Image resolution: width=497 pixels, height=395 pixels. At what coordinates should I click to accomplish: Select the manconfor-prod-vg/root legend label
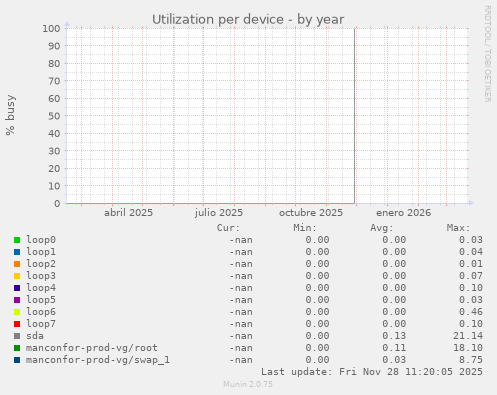(x=92, y=348)
